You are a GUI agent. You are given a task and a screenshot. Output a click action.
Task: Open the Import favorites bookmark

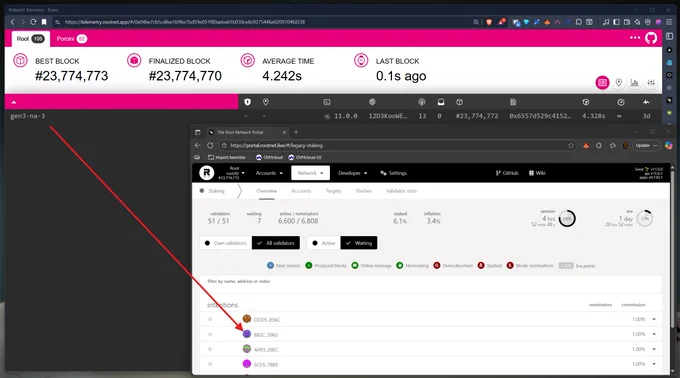(x=226, y=157)
